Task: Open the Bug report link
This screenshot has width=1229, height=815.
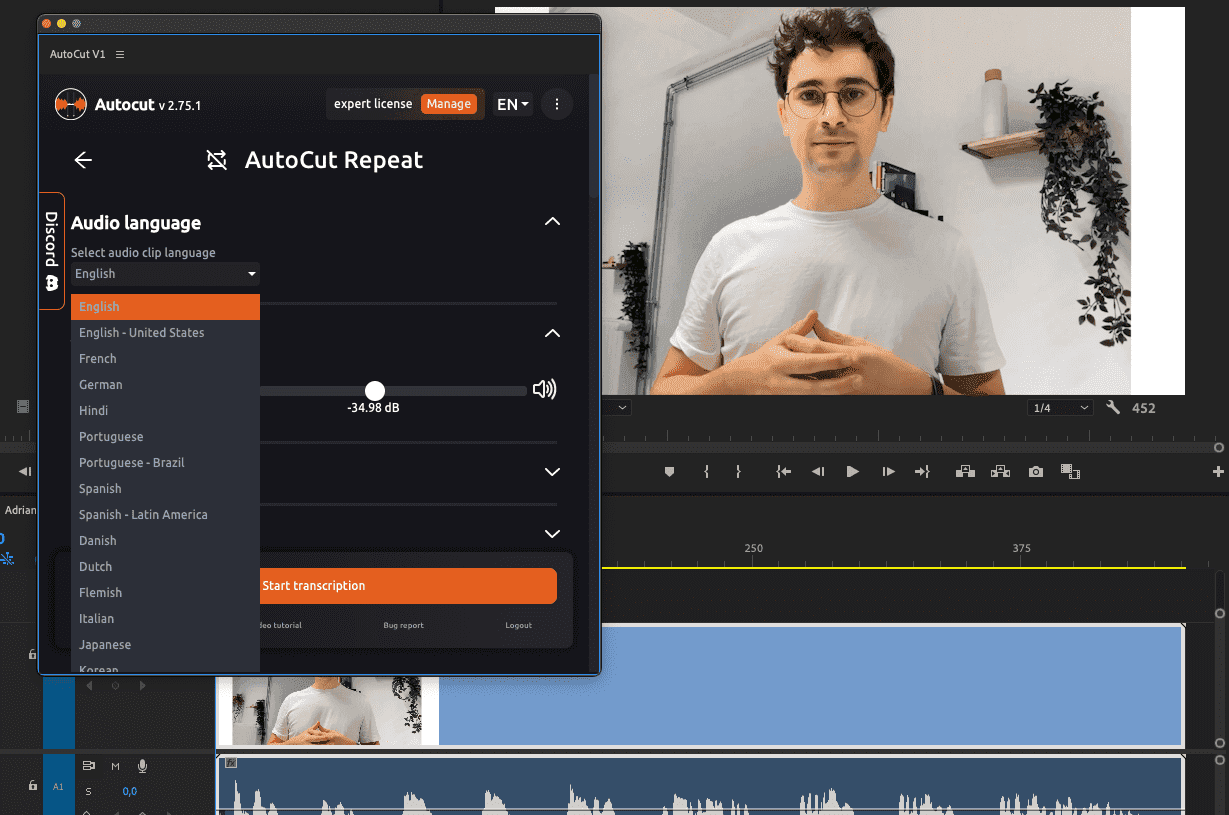Action: coord(403,626)
